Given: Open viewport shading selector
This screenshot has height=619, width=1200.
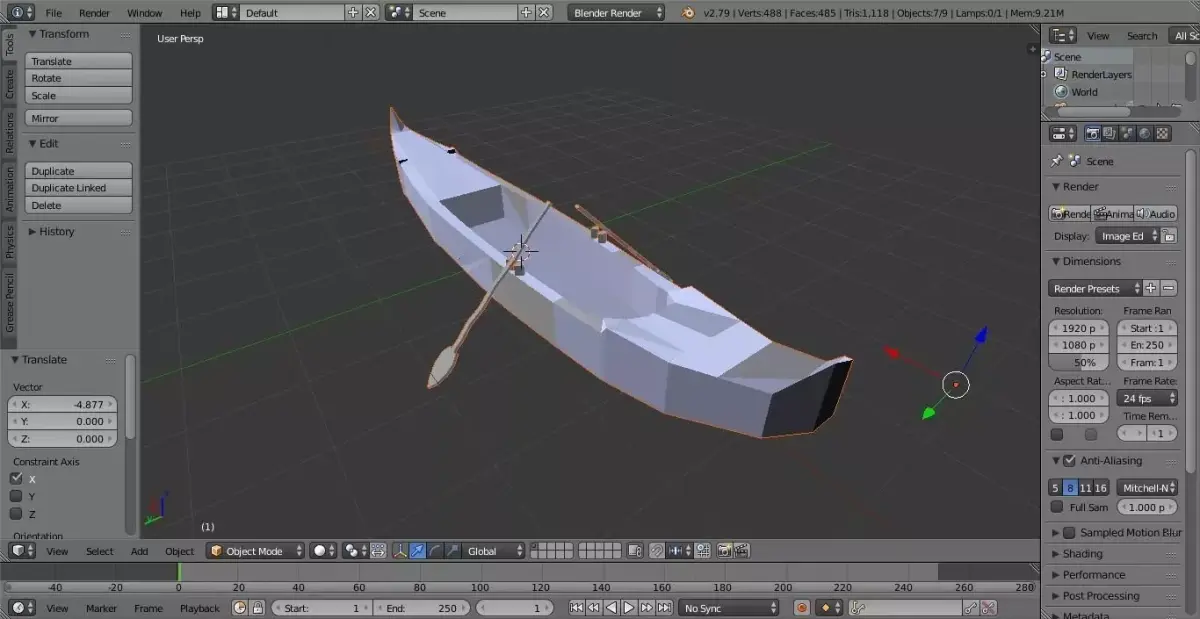Looking at the screenshot, I should pyautogui.click(x=323, y=551).
